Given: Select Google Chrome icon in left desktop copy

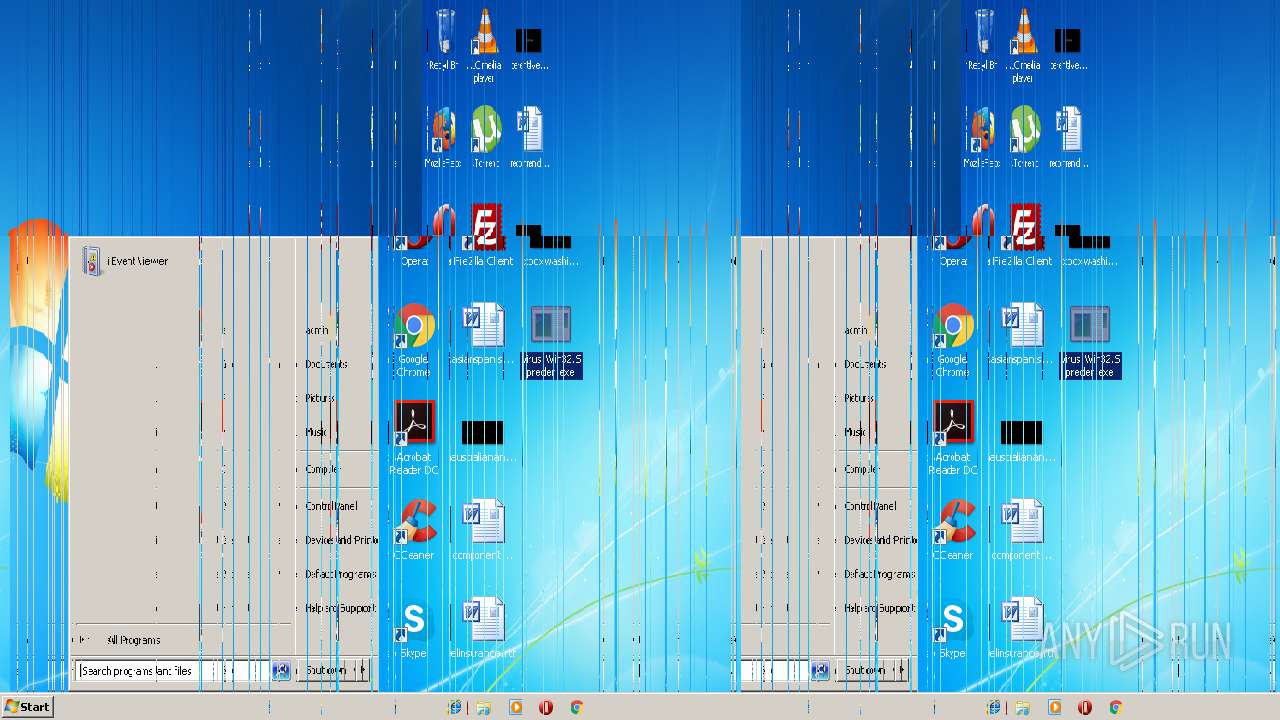Looking at the screenshot, I should coord(414,340).
